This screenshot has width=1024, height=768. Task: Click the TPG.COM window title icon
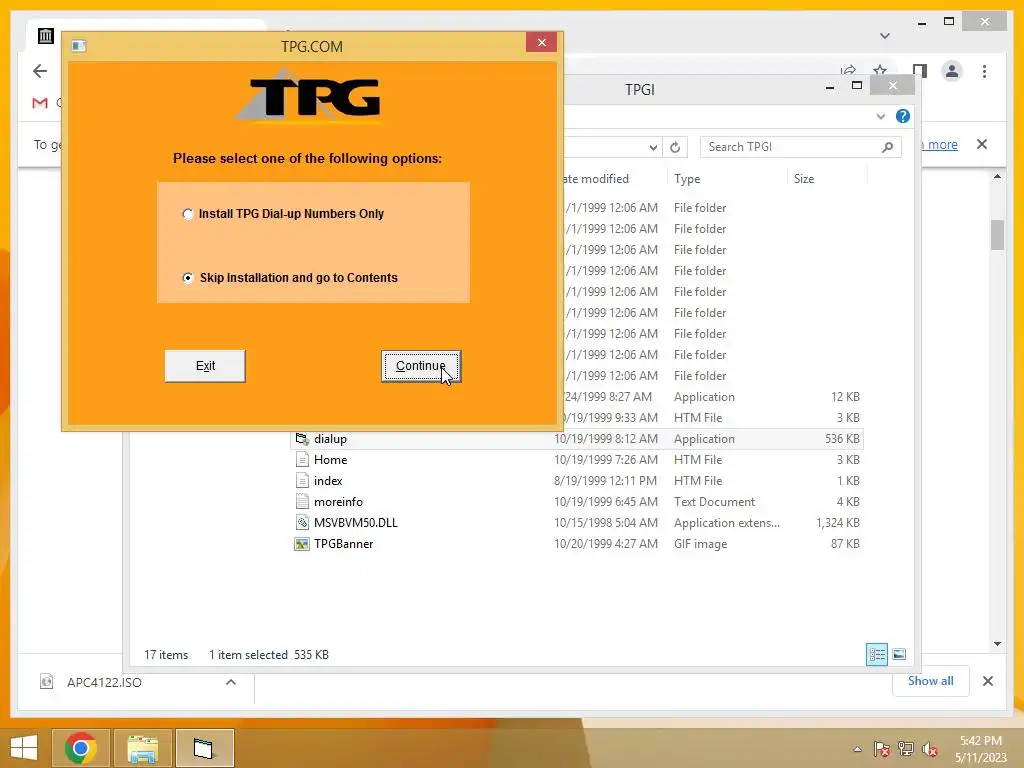click(79, 46)
